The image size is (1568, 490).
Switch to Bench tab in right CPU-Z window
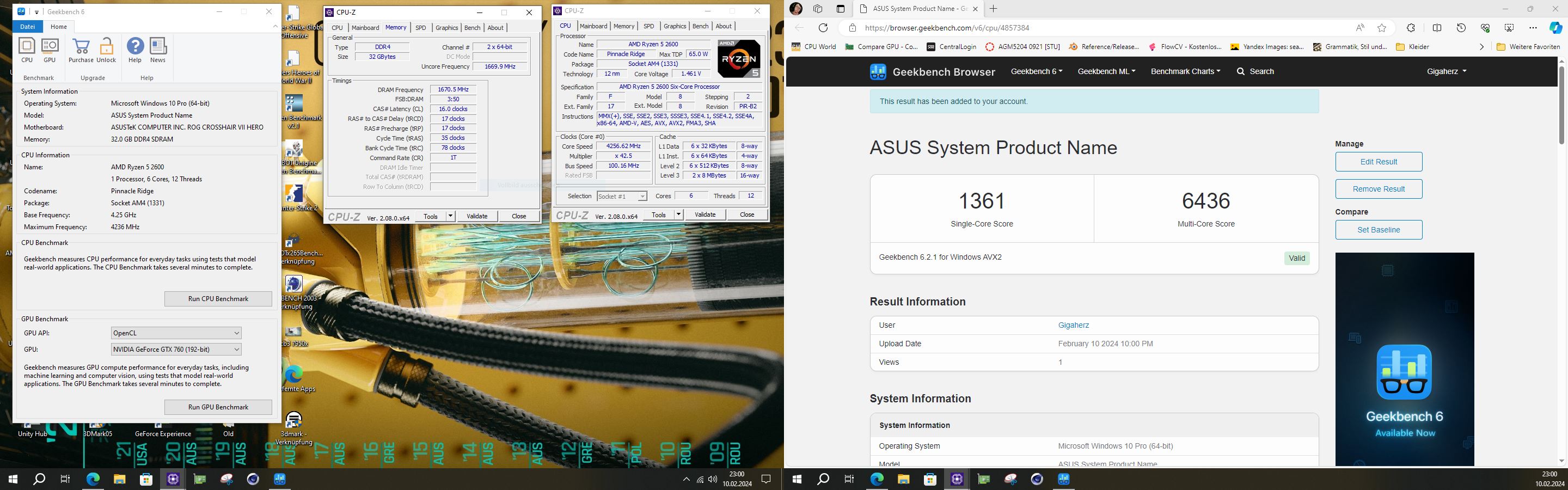tap(701, 26)
